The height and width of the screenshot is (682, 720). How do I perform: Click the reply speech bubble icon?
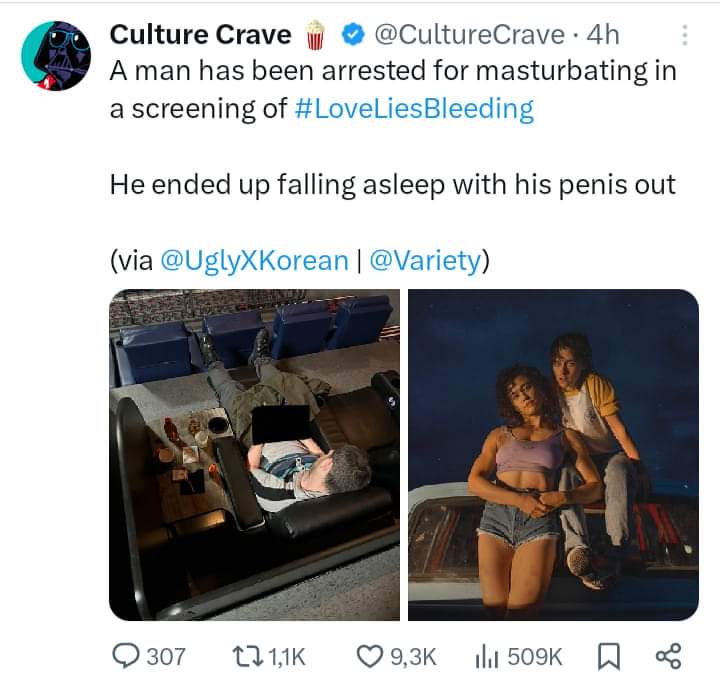point(125,656)
